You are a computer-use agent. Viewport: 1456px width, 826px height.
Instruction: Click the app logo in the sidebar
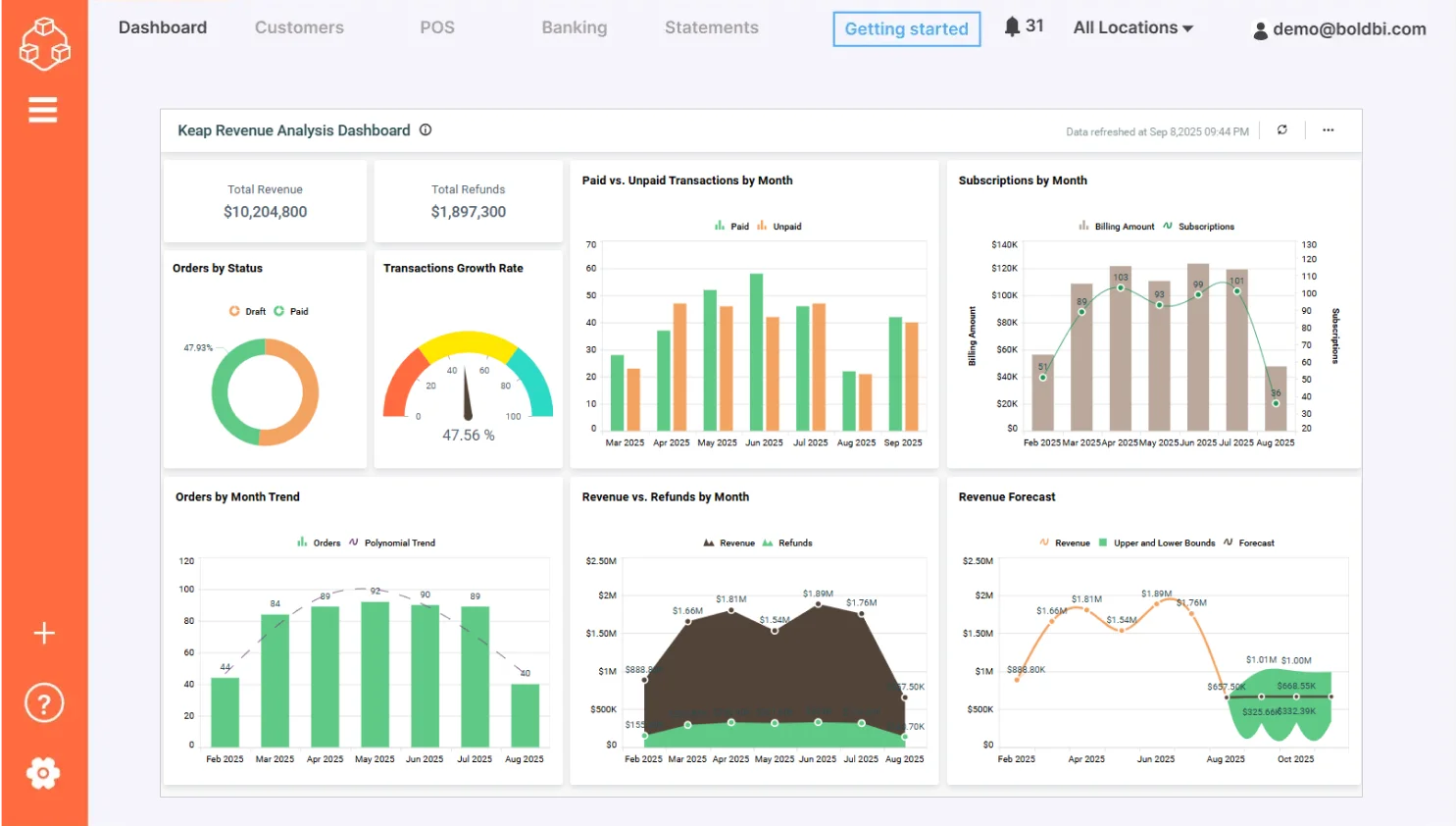pyautogui.click(x=43, y=43)
